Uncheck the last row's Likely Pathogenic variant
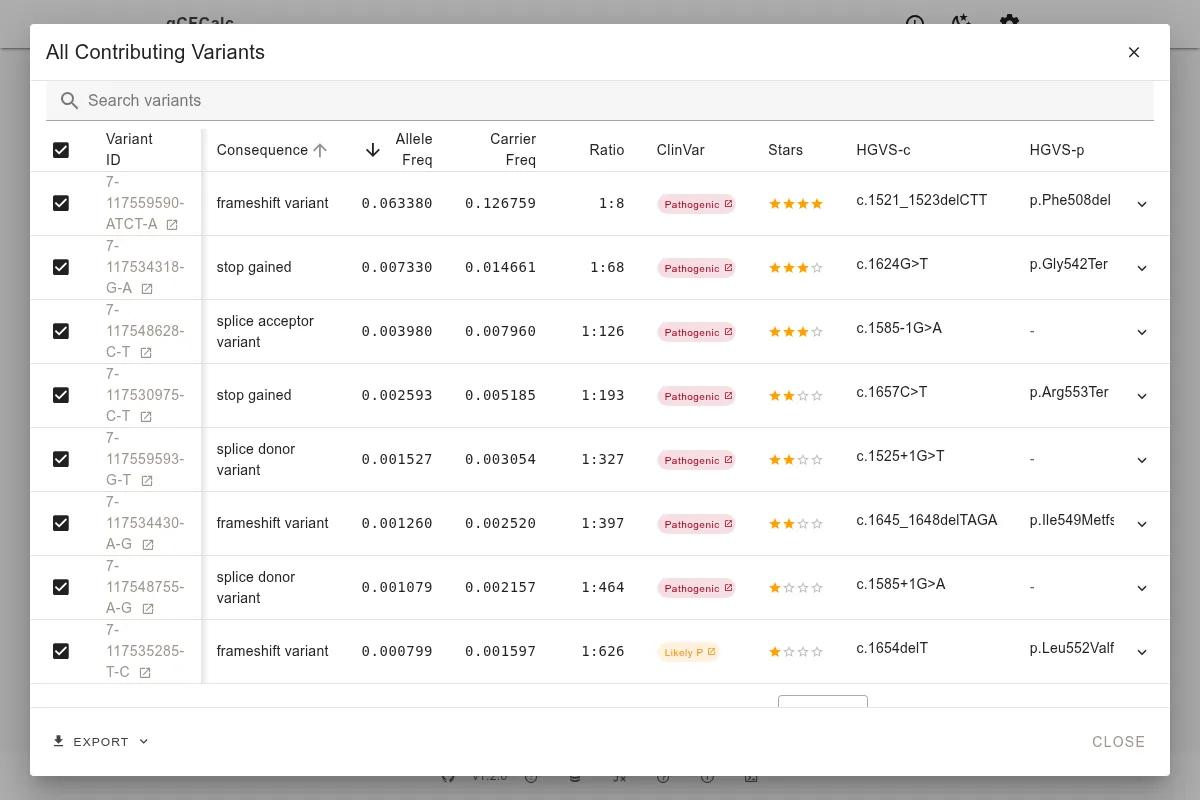The height and width of the screenshot is (800, 1200). 61,651
